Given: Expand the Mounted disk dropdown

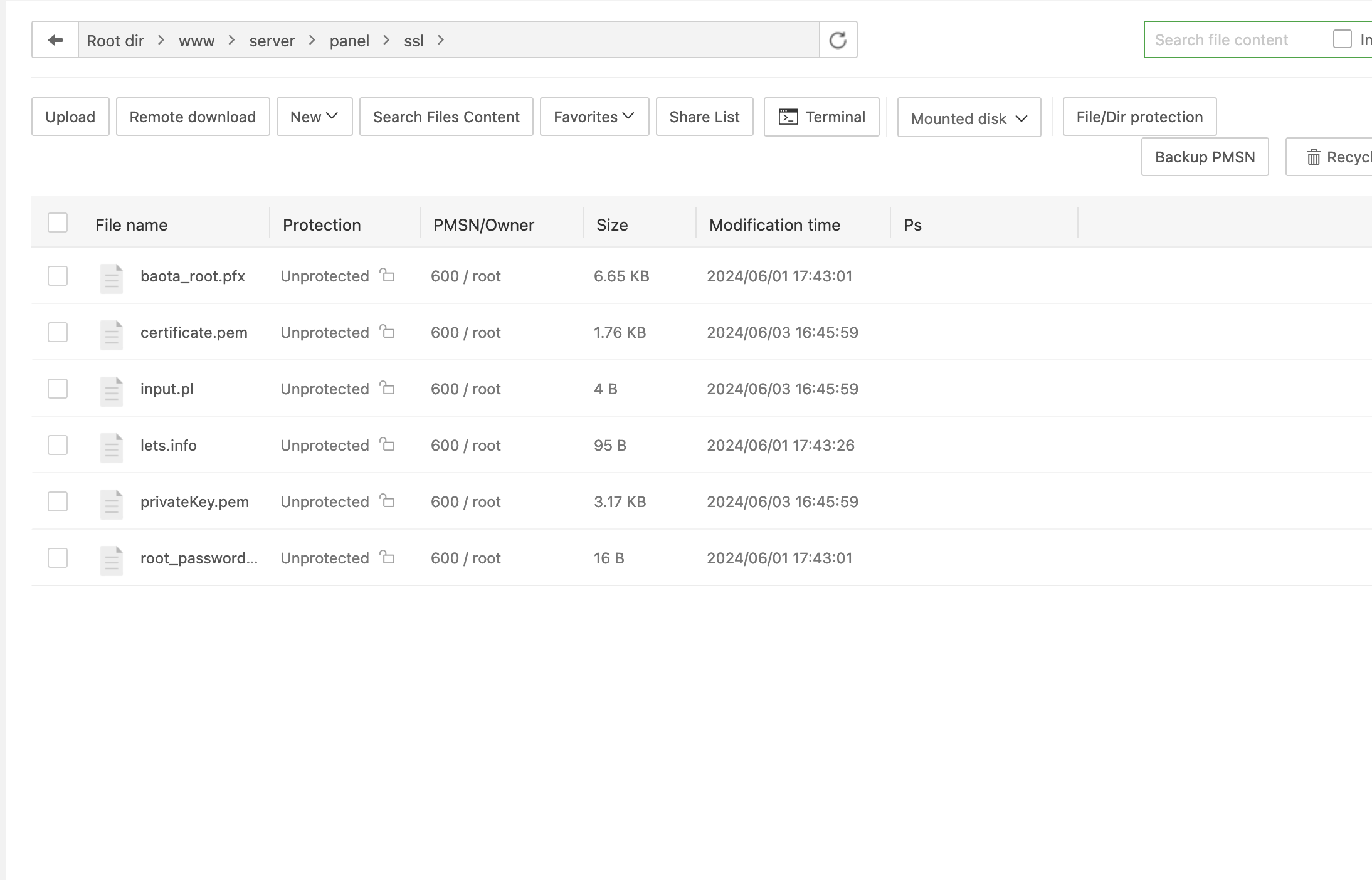Looking at the screenshot, I should pos(969,118).
